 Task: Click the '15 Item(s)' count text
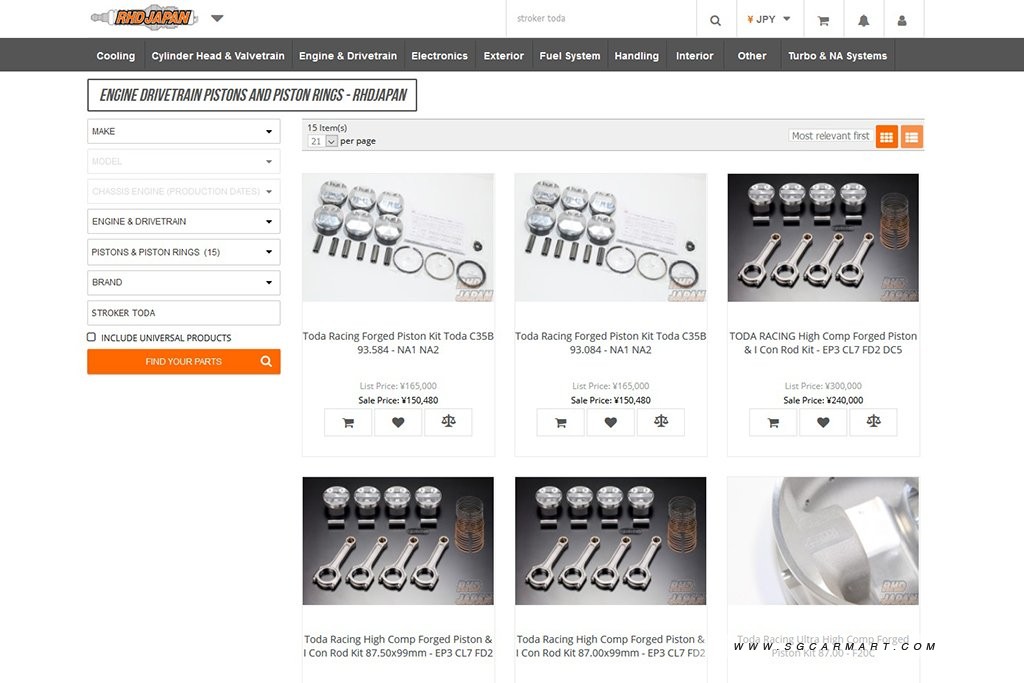[327, 128]
